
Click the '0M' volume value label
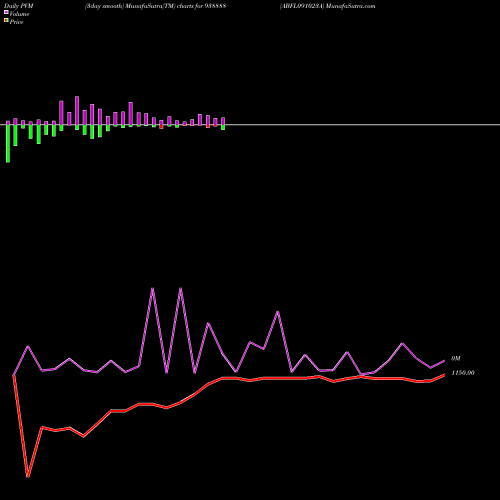[x=456, y=358]
